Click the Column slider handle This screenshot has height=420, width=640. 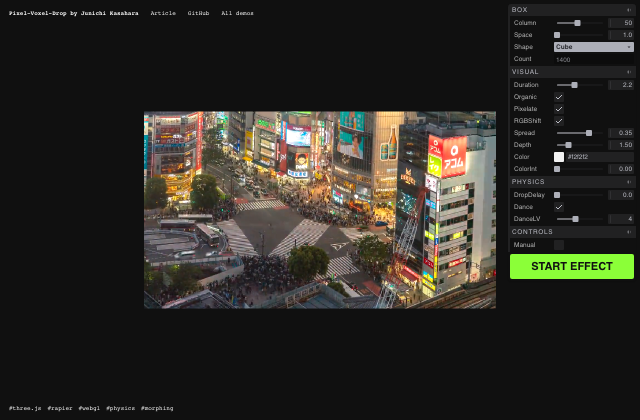tap(577, 23)
